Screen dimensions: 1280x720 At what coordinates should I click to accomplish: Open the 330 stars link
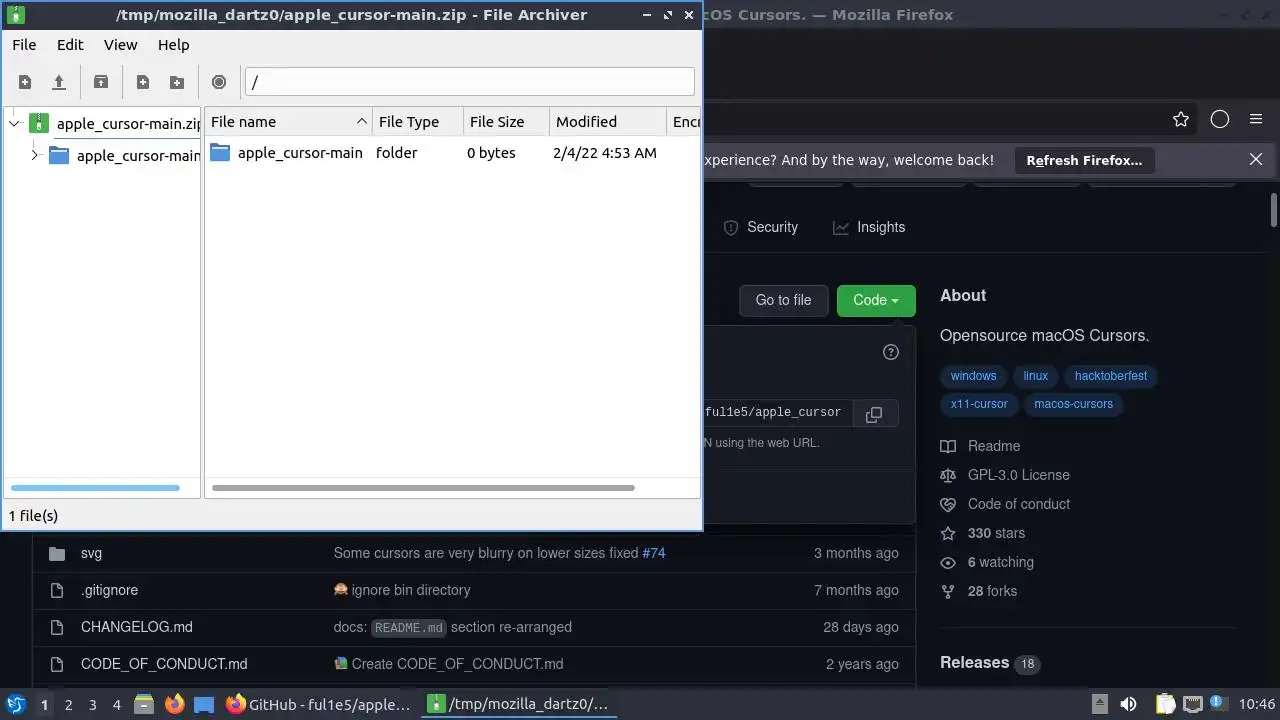[x=982, y=533]
